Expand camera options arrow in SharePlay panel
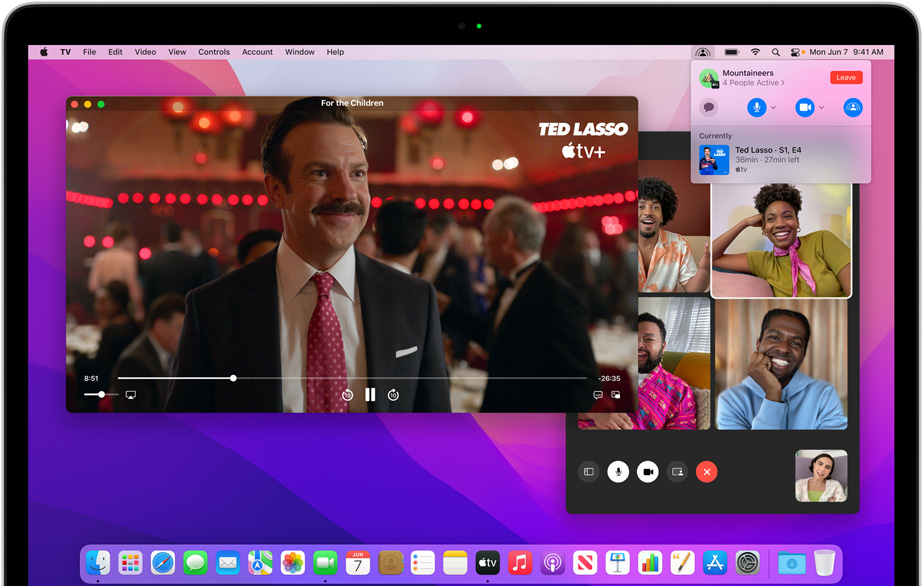The image size is (923, 586). click(822, 108)
